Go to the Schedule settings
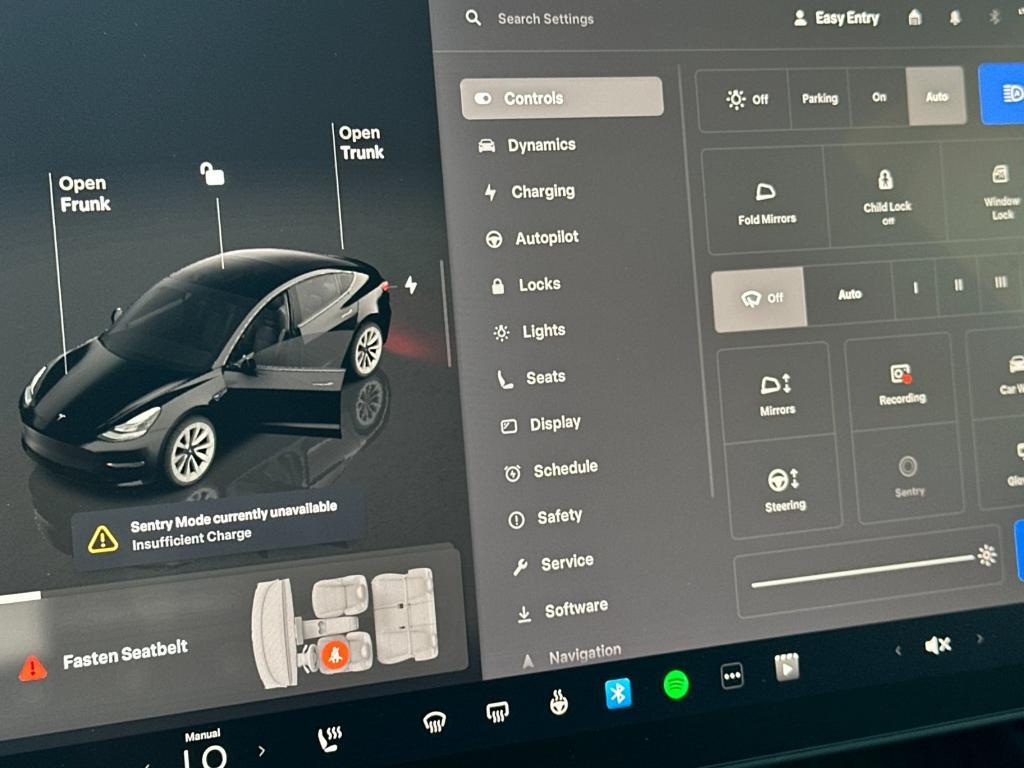The width and height of the screenshot is (1024, 768). 551,470
